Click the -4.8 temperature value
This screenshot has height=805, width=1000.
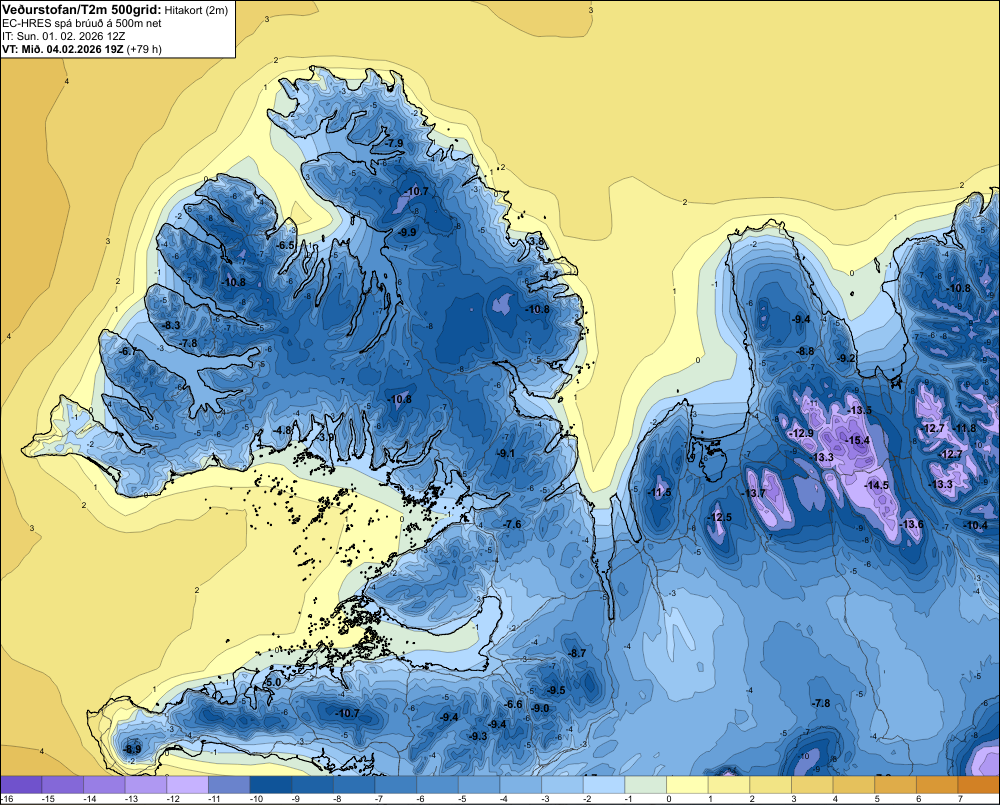click(282, 430)
